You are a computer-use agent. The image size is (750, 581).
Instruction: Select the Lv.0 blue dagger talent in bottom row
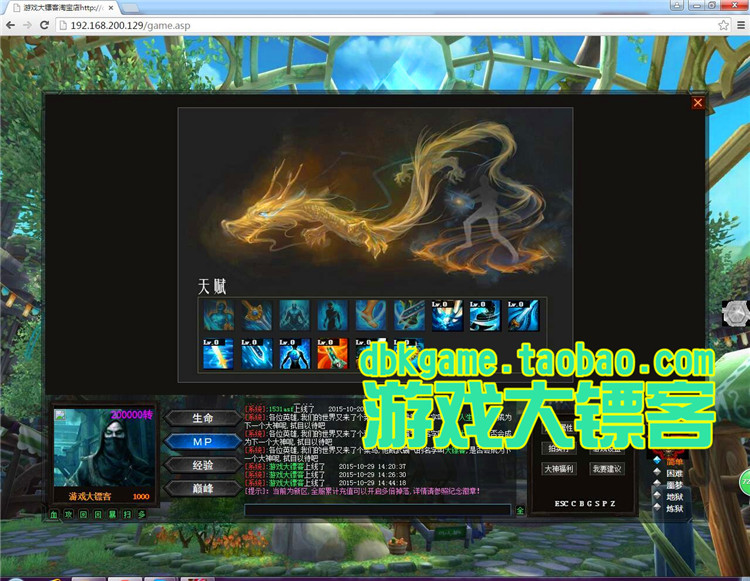tap(256, 354)
